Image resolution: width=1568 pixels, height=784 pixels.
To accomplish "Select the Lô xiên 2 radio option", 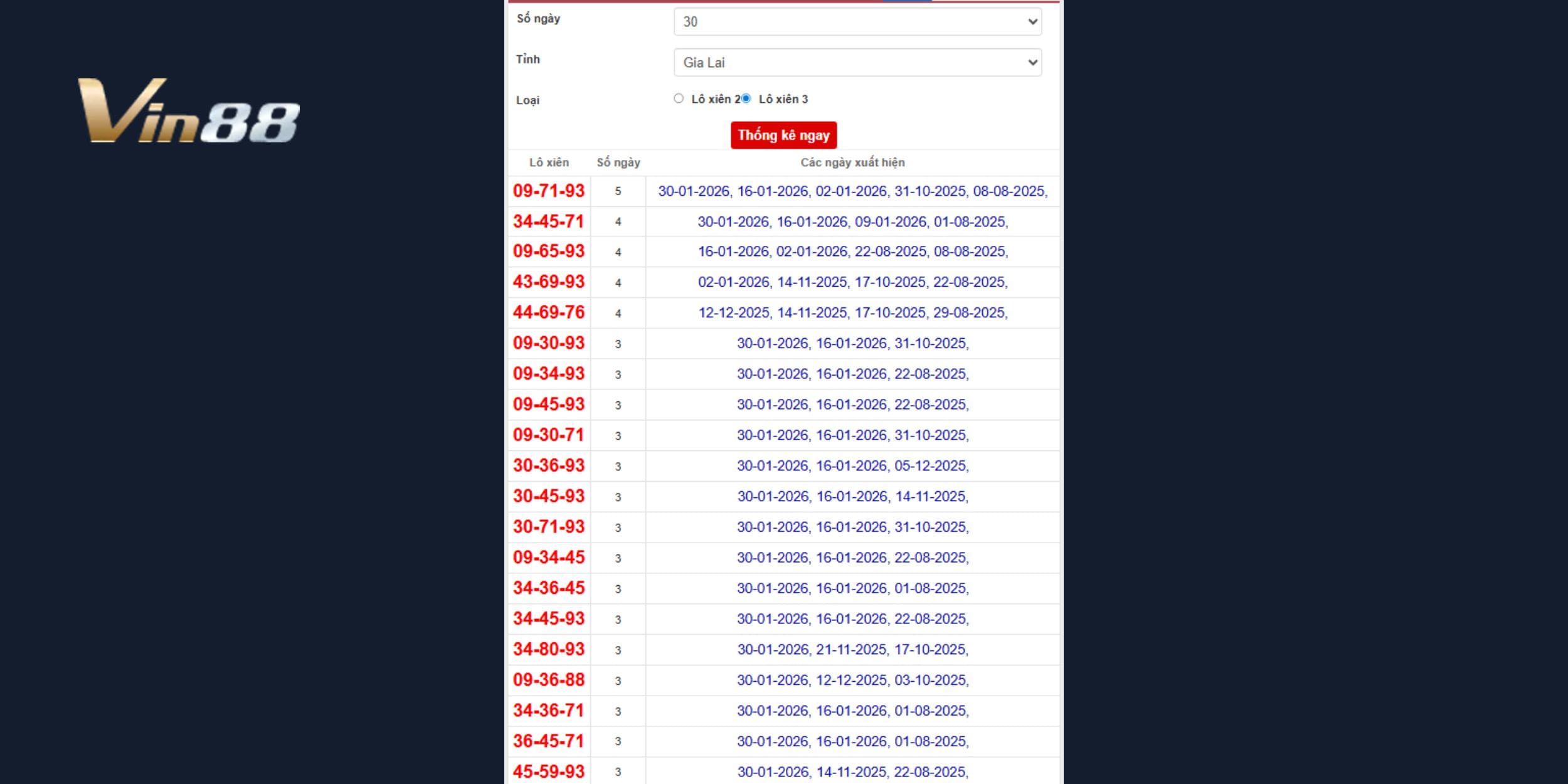I will tap(678, 98).
